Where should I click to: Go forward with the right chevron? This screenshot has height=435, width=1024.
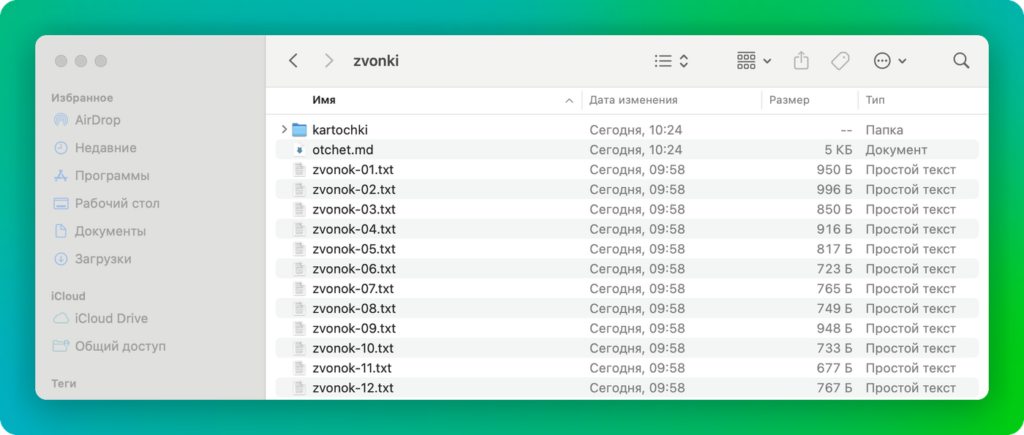[328, 61]
